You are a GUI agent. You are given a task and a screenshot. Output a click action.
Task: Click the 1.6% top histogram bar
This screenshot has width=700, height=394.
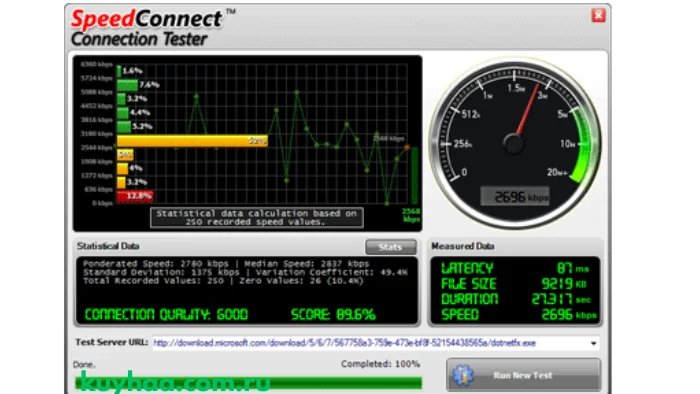pos(119,71)
